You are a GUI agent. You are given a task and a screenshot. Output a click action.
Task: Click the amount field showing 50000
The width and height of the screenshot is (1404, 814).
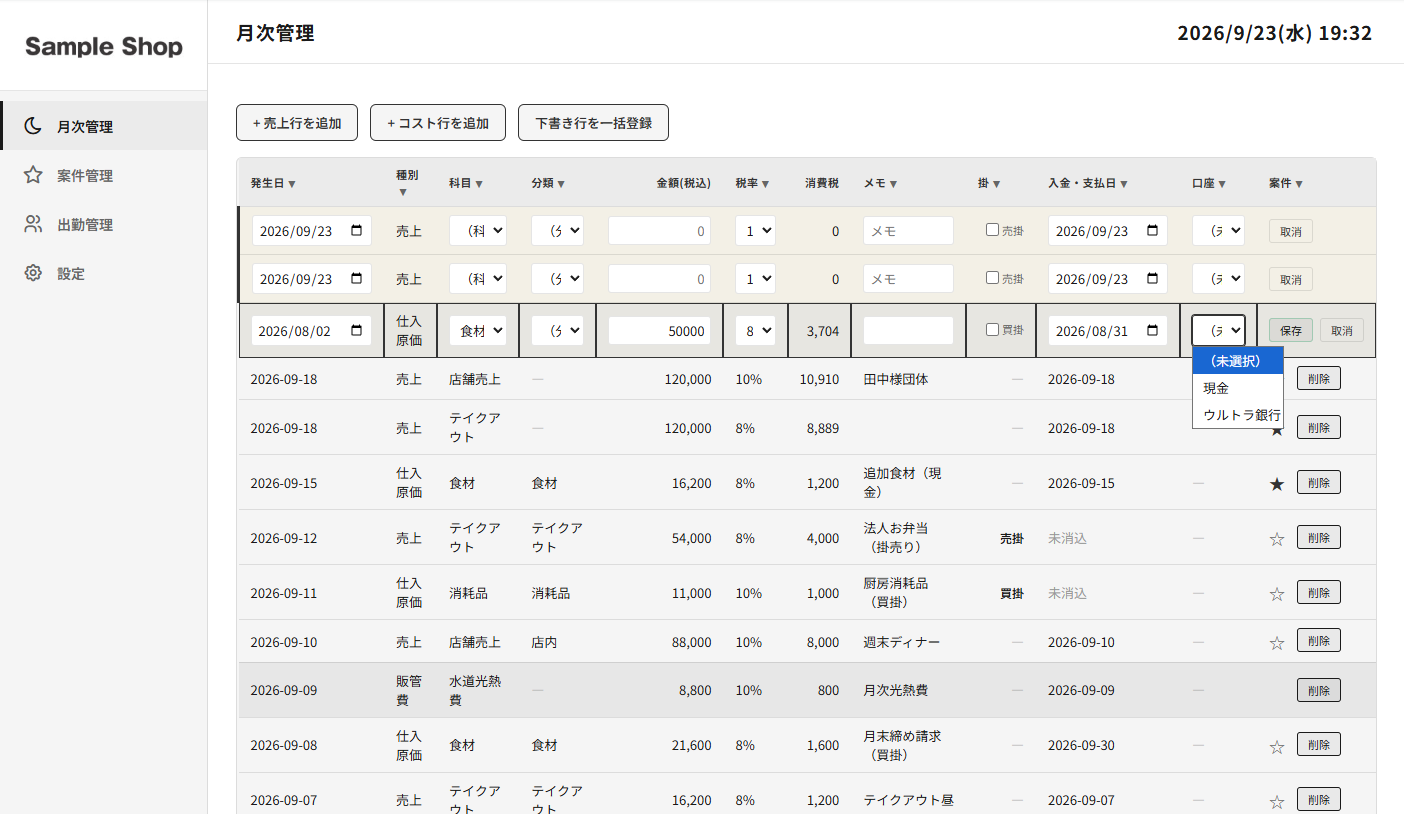tap(660, 331)
